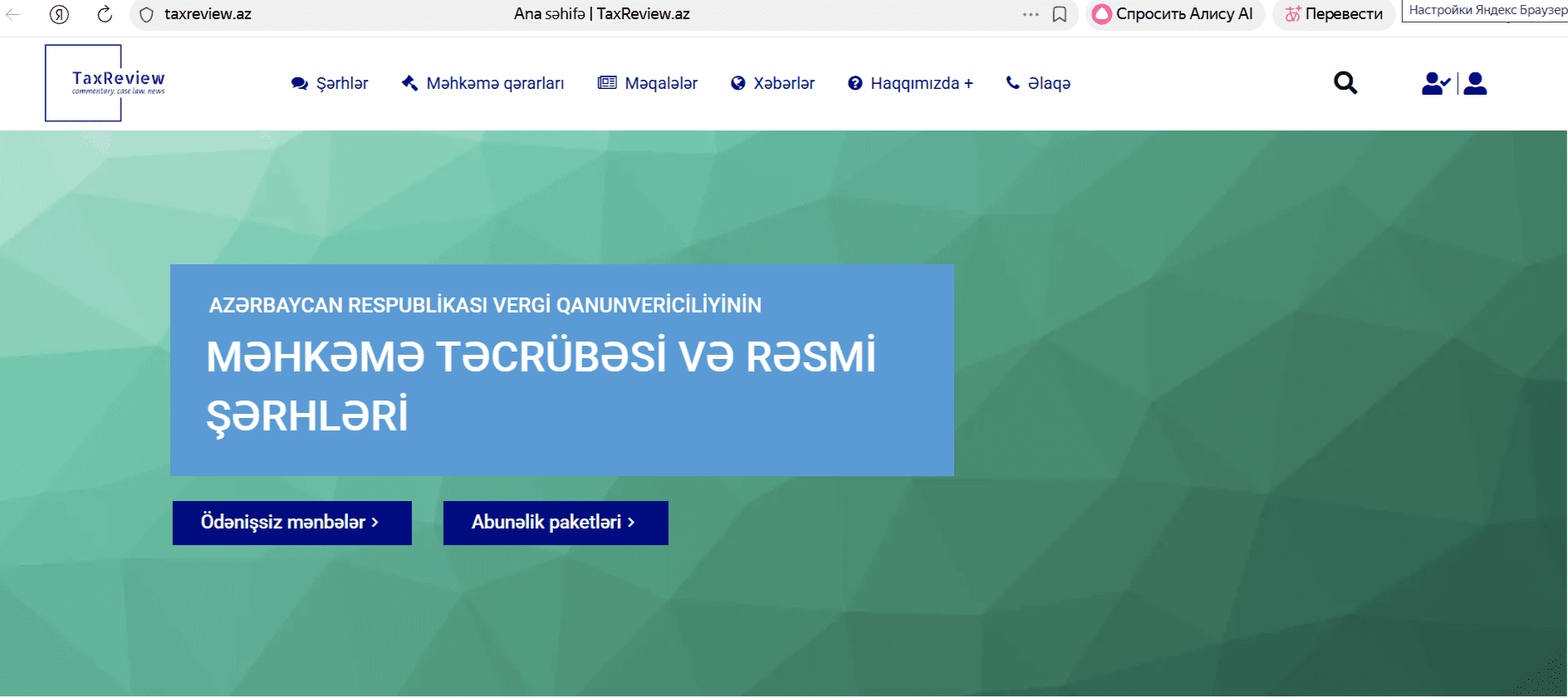Navigate to Xəbərlər news section
1568x698 pixels.
click(772, 83)
